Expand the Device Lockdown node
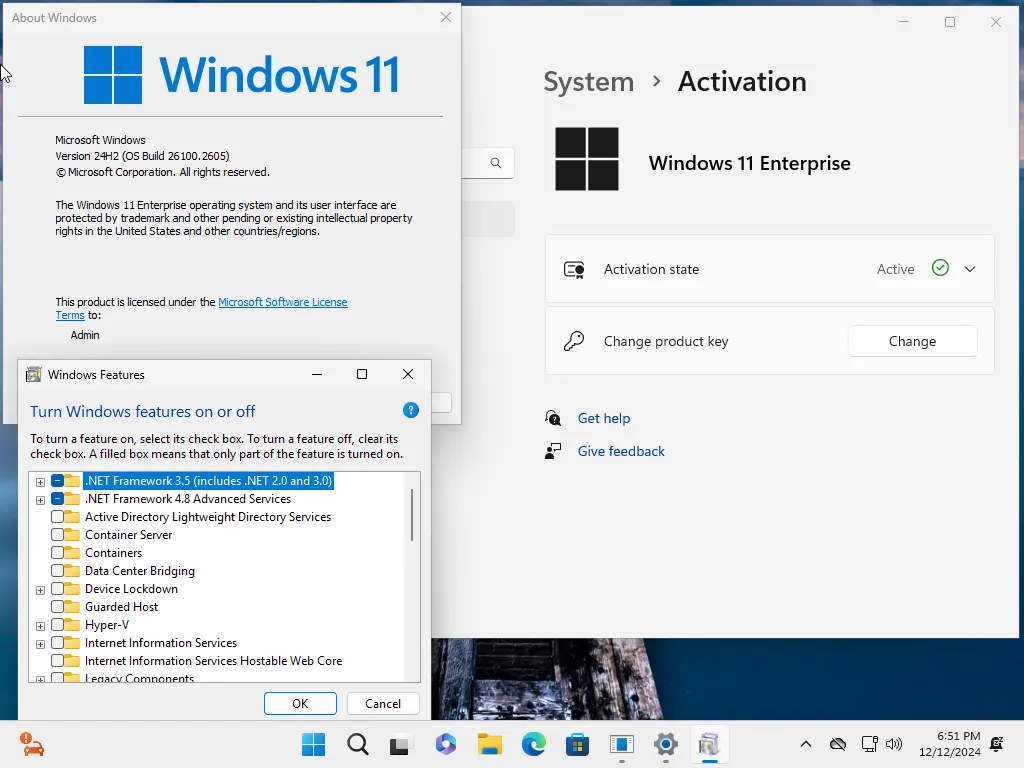 [x=40, y=590]
